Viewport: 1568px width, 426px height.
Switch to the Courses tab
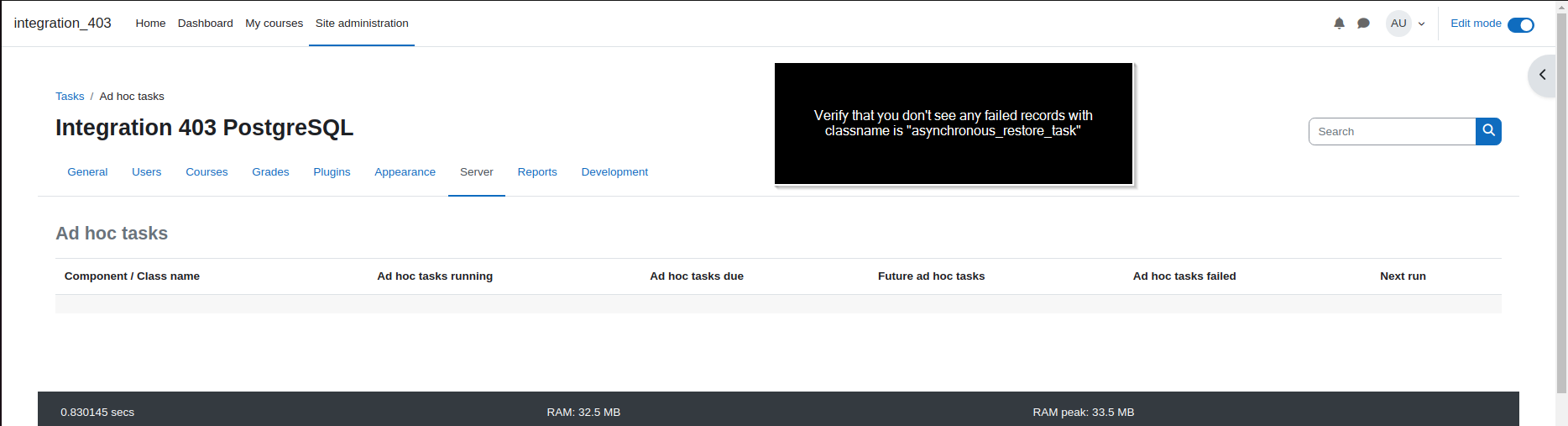click(206, 171)
